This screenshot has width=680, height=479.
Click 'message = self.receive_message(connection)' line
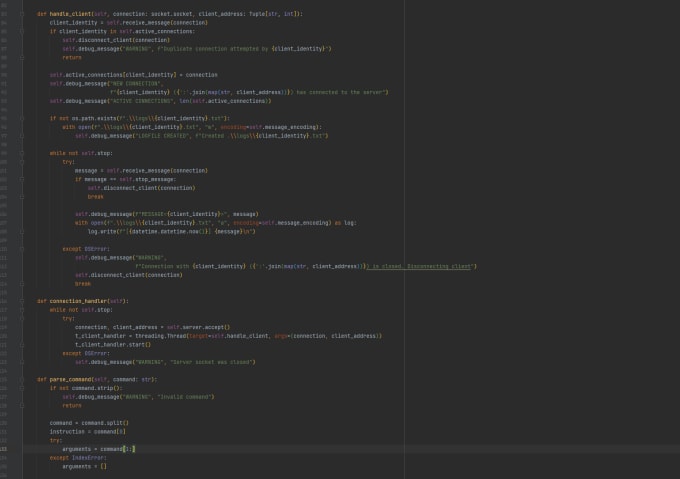click(x=141, y=170)
